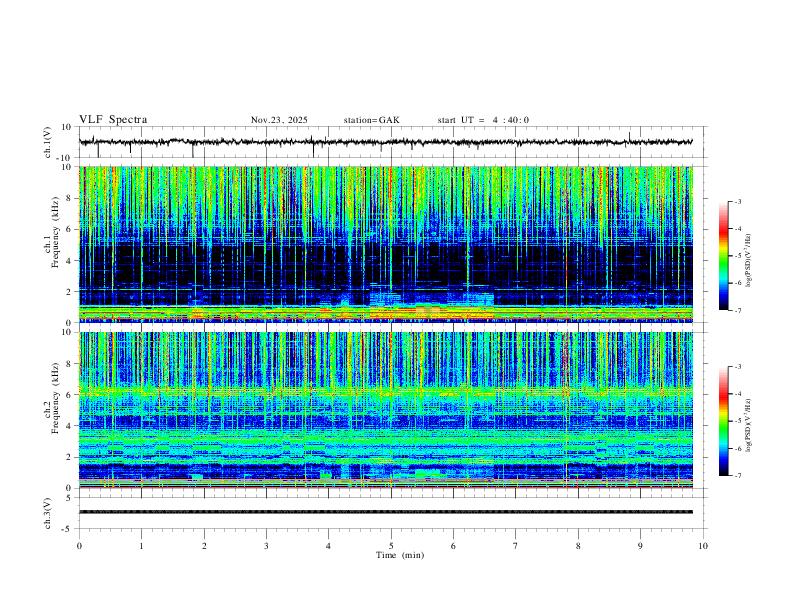The height and width of the screenshot is (612, 792).
Task: Click time axis tick label "1"
Action: 141,546
